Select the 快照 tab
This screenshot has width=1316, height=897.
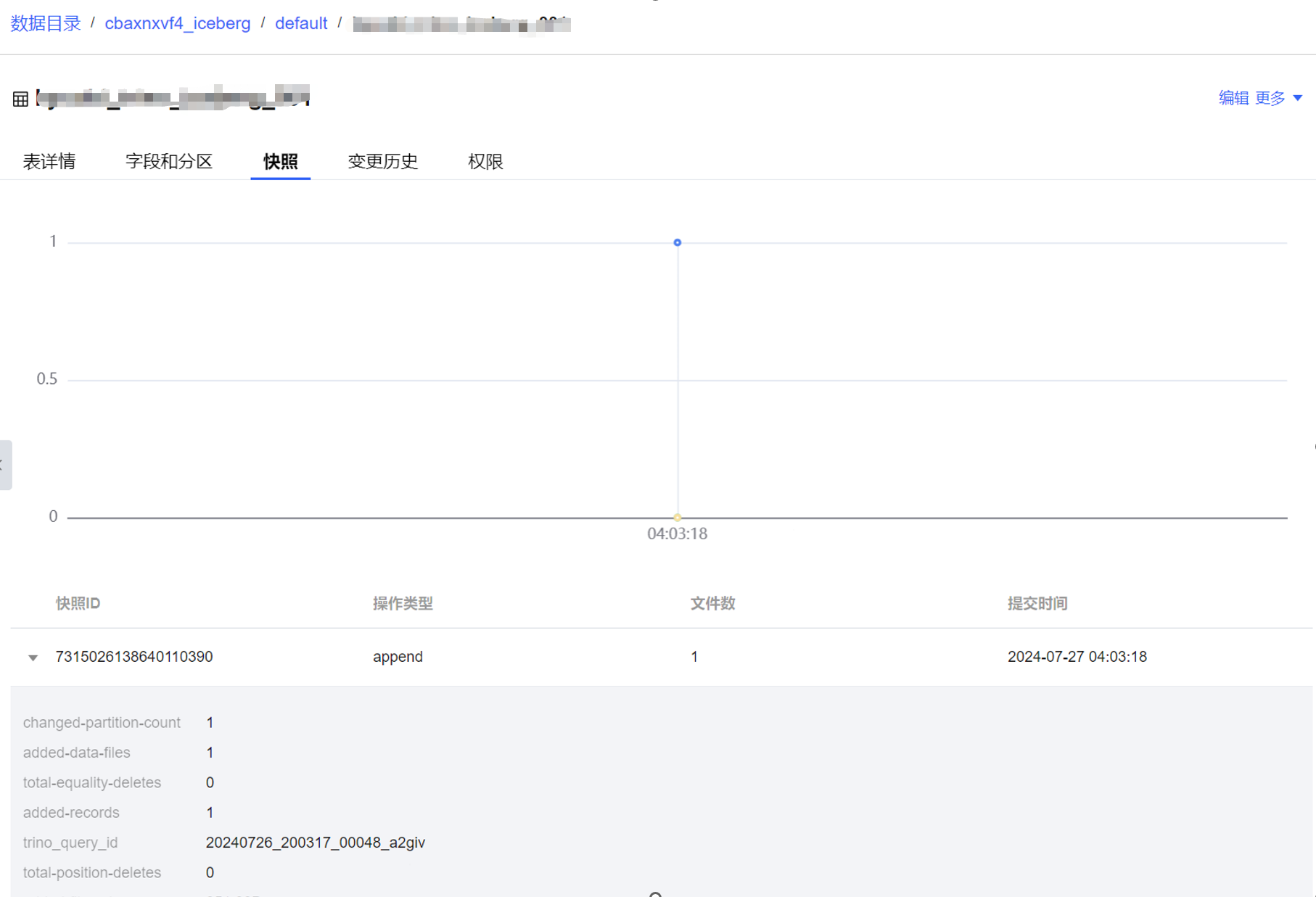click(280, 161)
